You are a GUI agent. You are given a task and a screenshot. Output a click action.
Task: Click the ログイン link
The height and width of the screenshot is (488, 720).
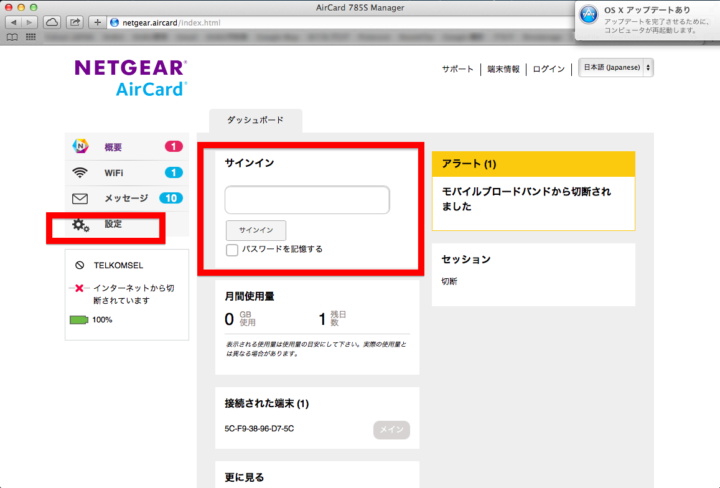(549, 69)
